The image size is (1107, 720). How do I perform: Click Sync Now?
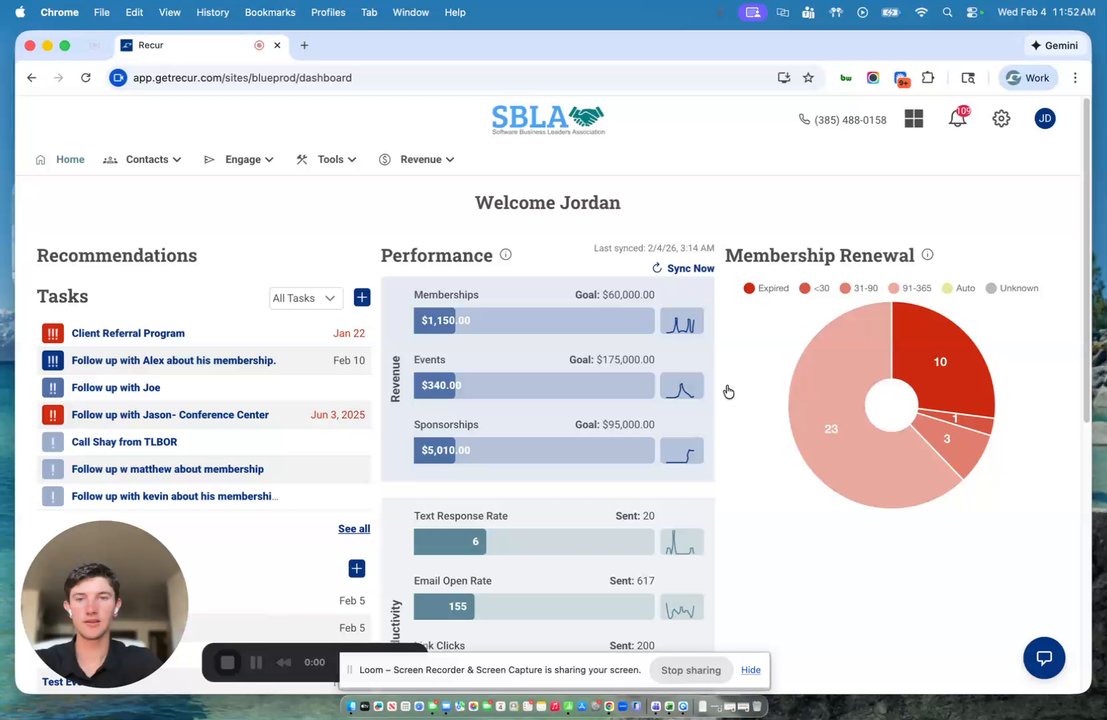[x=683, y=268]
